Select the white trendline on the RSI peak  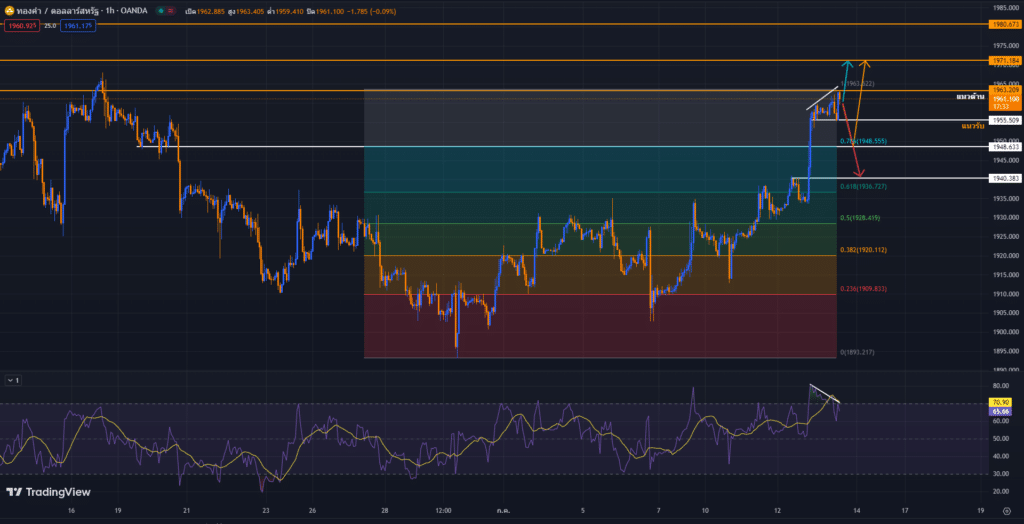[825, 393]
